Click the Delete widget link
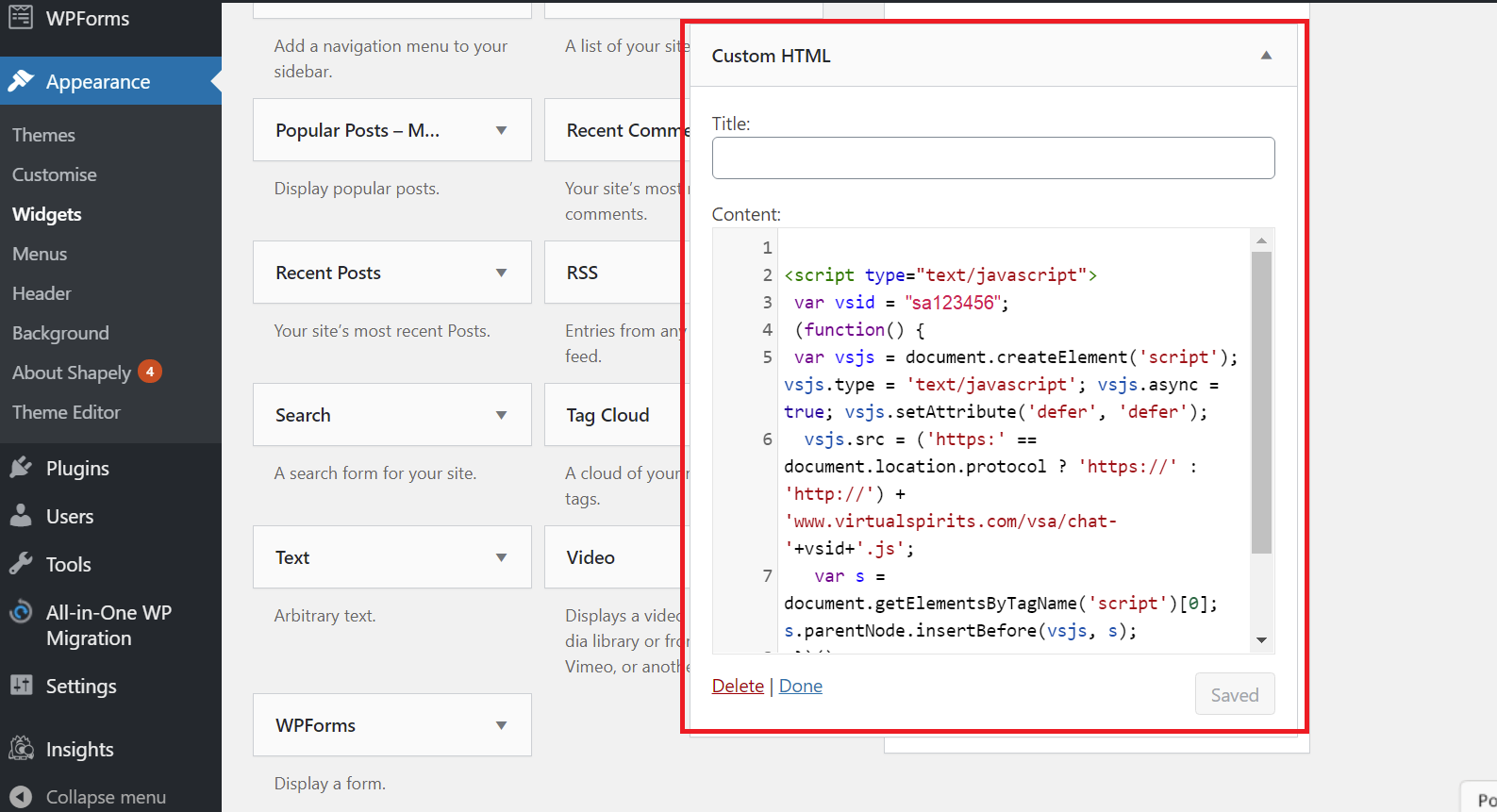Viewport: 1497px width, 812px height. coord(738,686)
